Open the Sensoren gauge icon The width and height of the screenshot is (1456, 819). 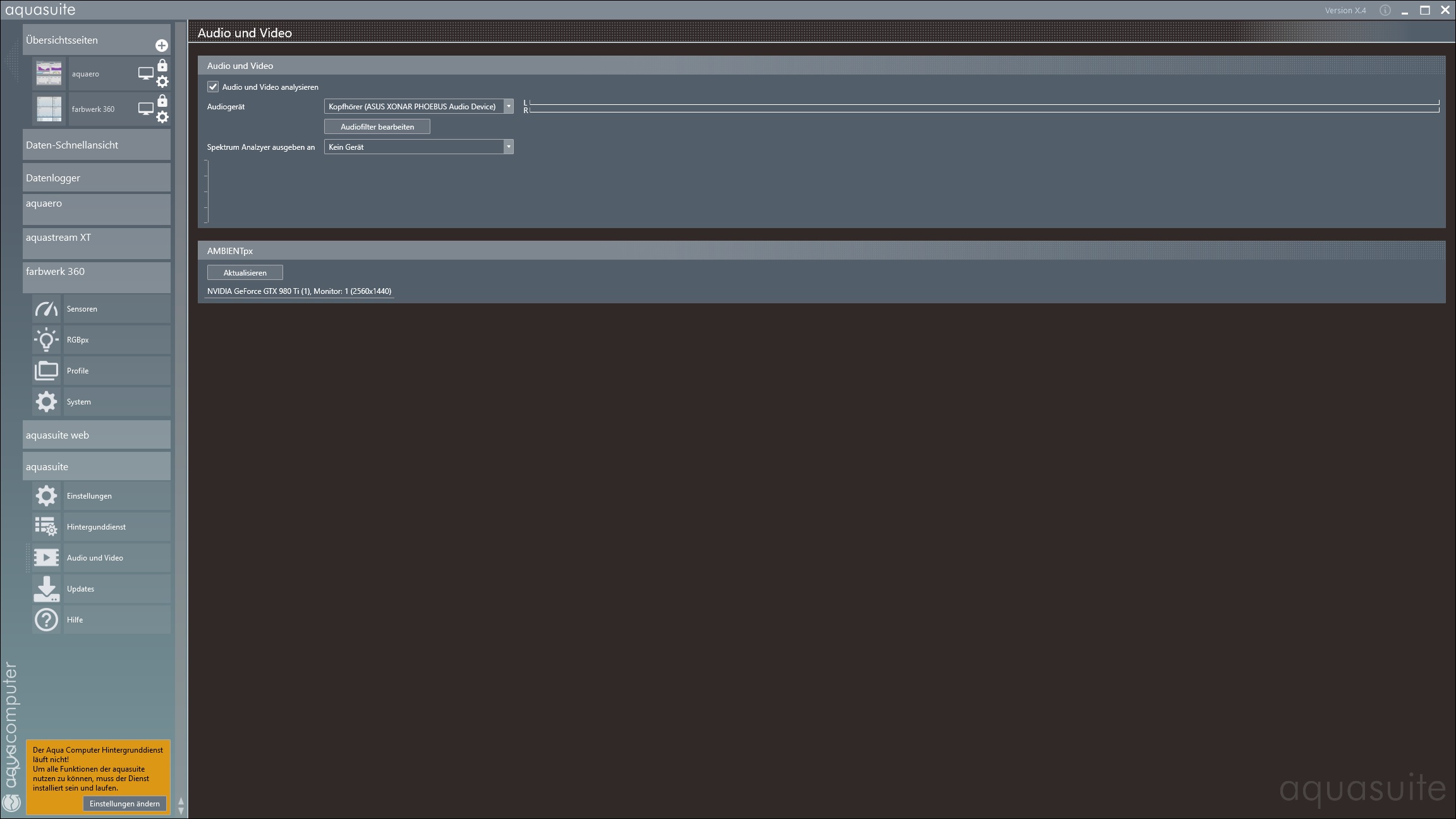point(46,309)
